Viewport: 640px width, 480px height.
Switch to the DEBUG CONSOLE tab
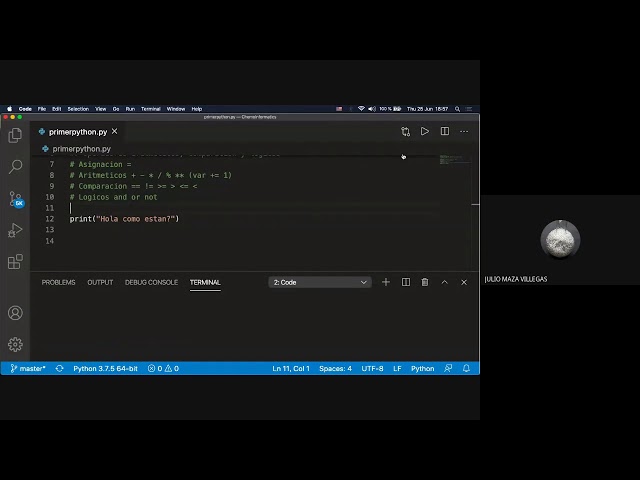pos(151,282)
